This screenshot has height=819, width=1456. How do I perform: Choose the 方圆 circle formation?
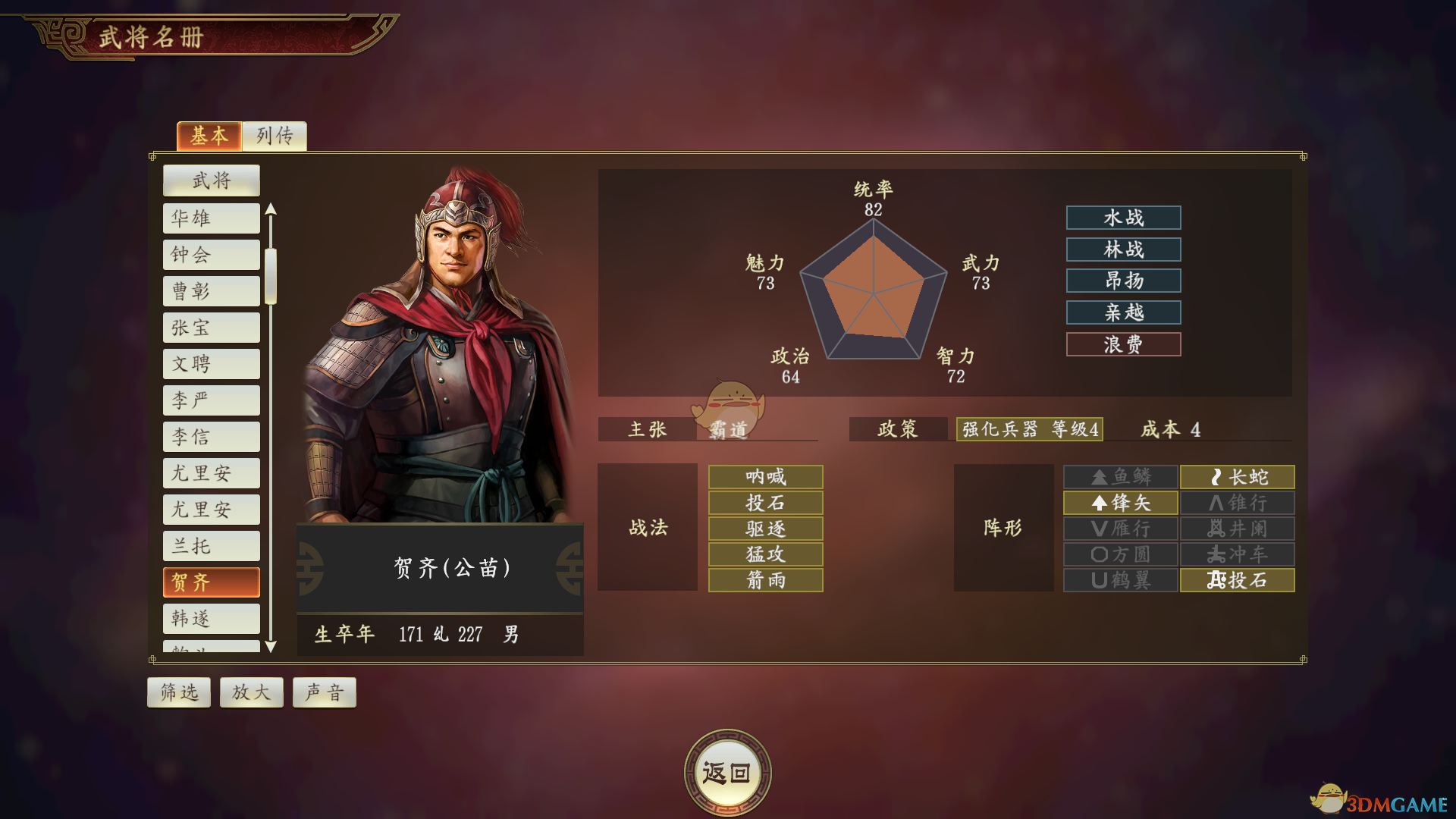(x=1120, y=554)
